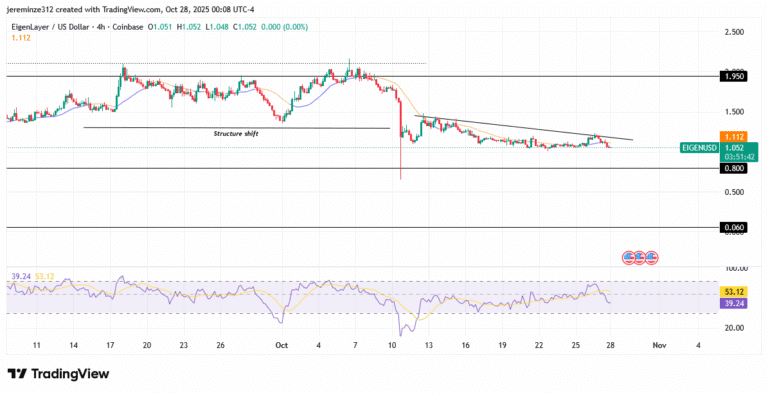Click the orange 1.112 value under the title
768x393 pixels.
pos(20,38)
